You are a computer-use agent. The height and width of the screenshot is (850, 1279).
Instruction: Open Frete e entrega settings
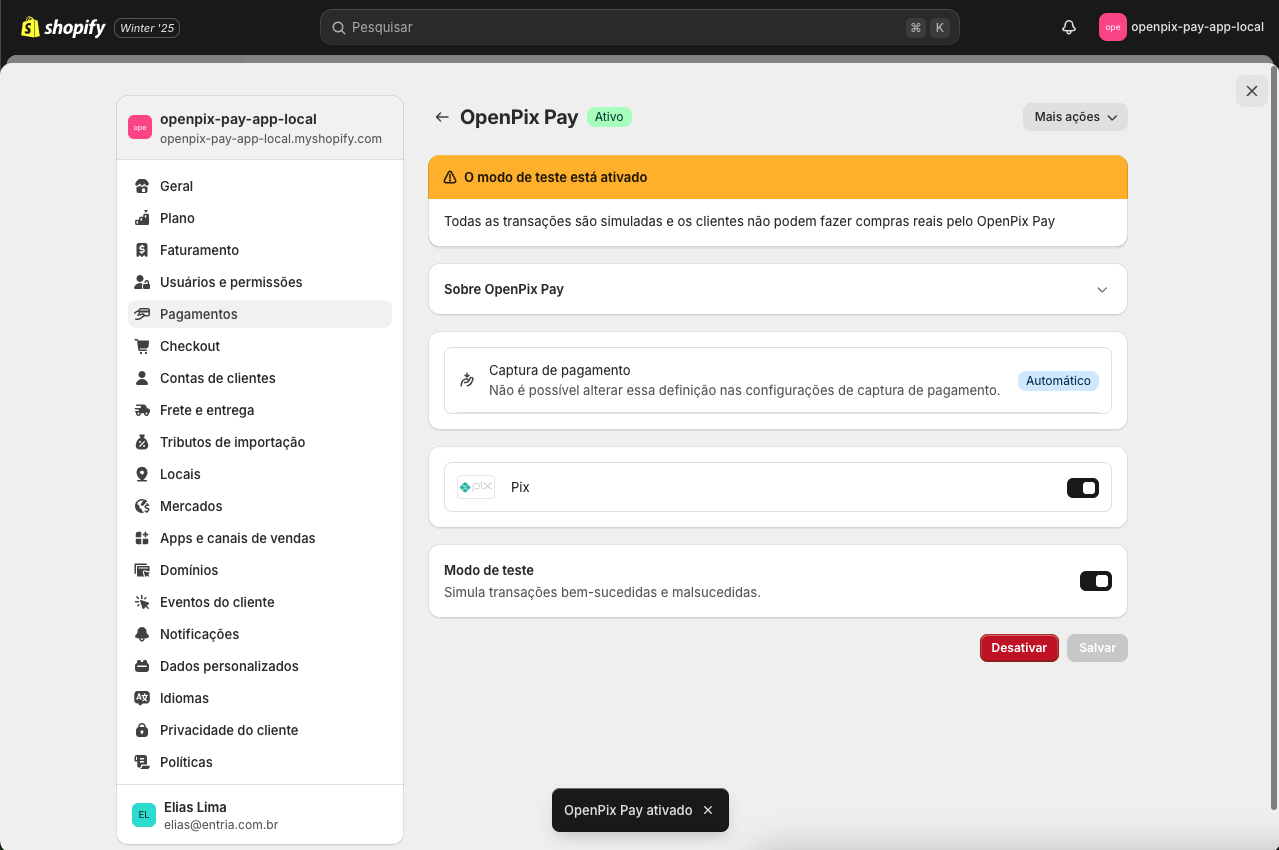pos(207,410)
